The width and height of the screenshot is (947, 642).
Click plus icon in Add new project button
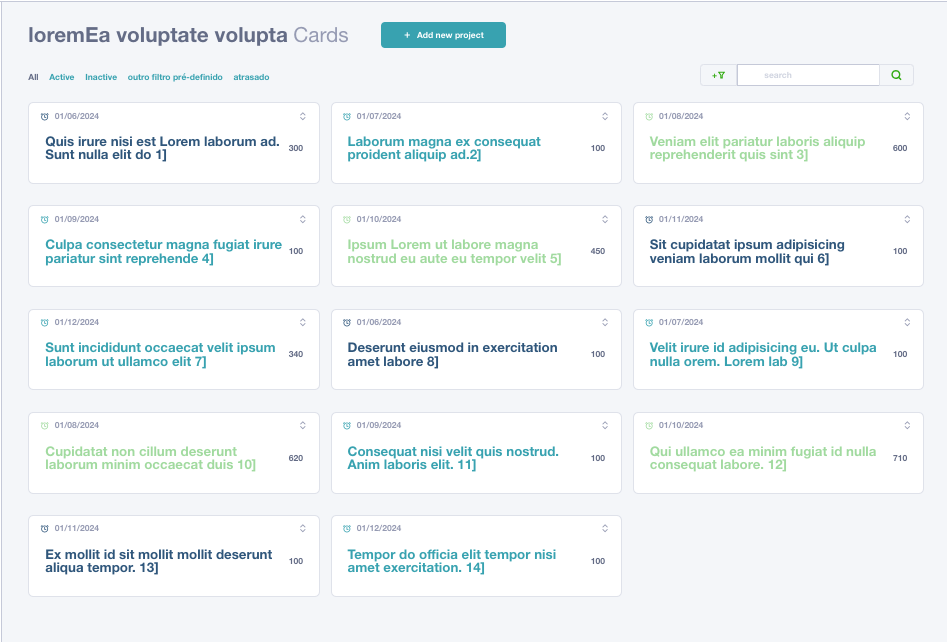pyautogui.click(x=407, y=35)
